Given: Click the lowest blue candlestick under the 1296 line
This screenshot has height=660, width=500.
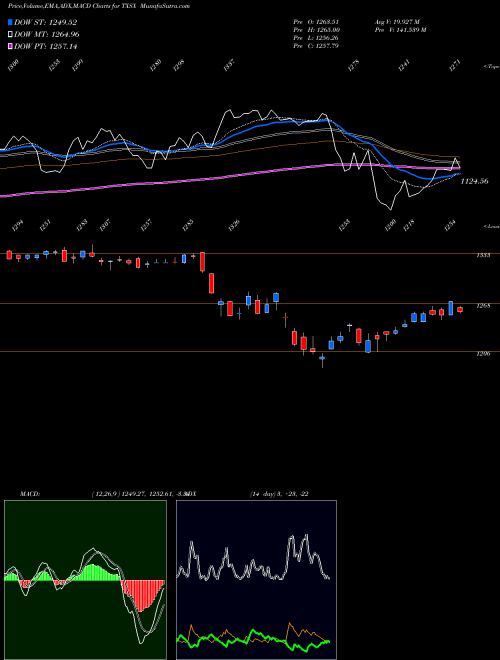Looking at the screenshot, I should pyautogui.click(x=322, y=359).
